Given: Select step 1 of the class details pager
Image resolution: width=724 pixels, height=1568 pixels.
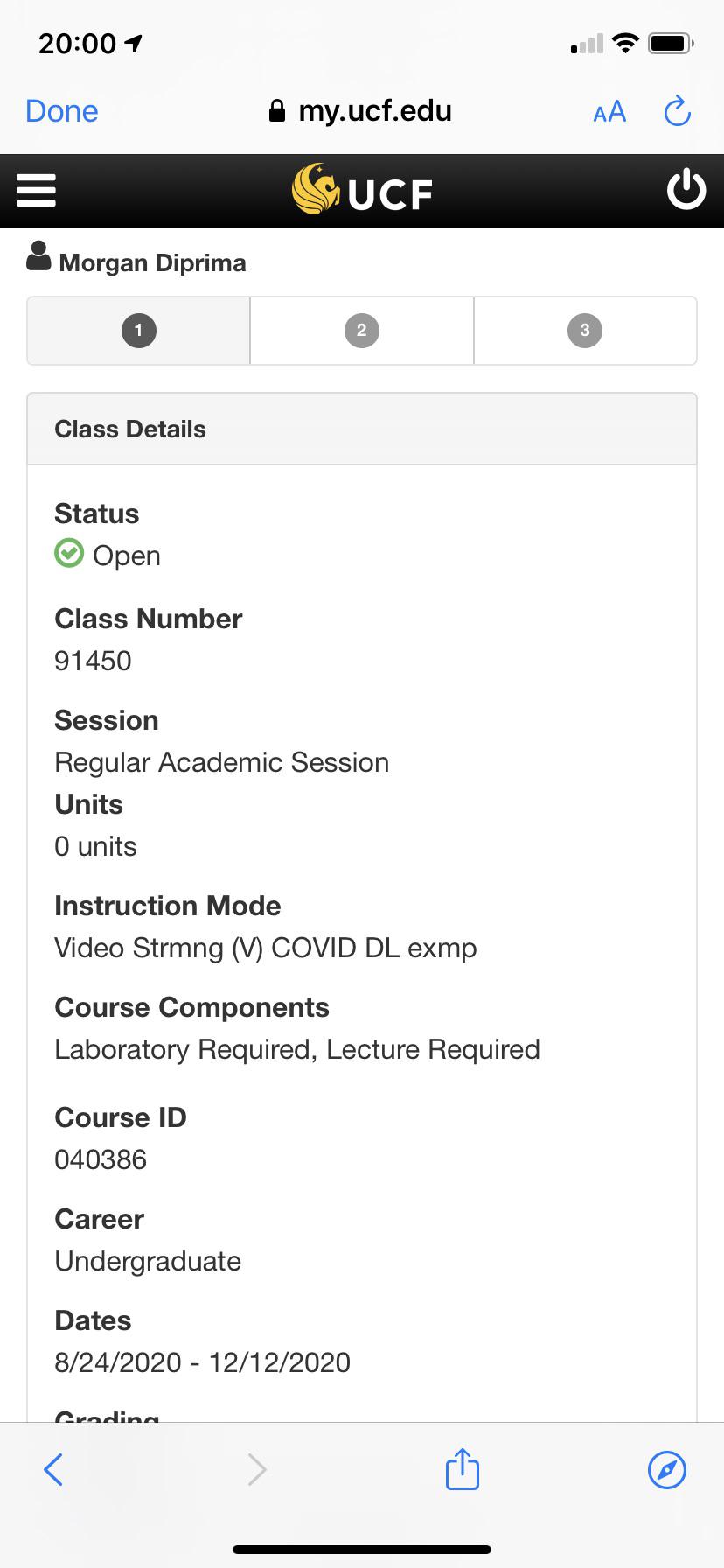Looking at the screenshot, I should pos(137,331).
